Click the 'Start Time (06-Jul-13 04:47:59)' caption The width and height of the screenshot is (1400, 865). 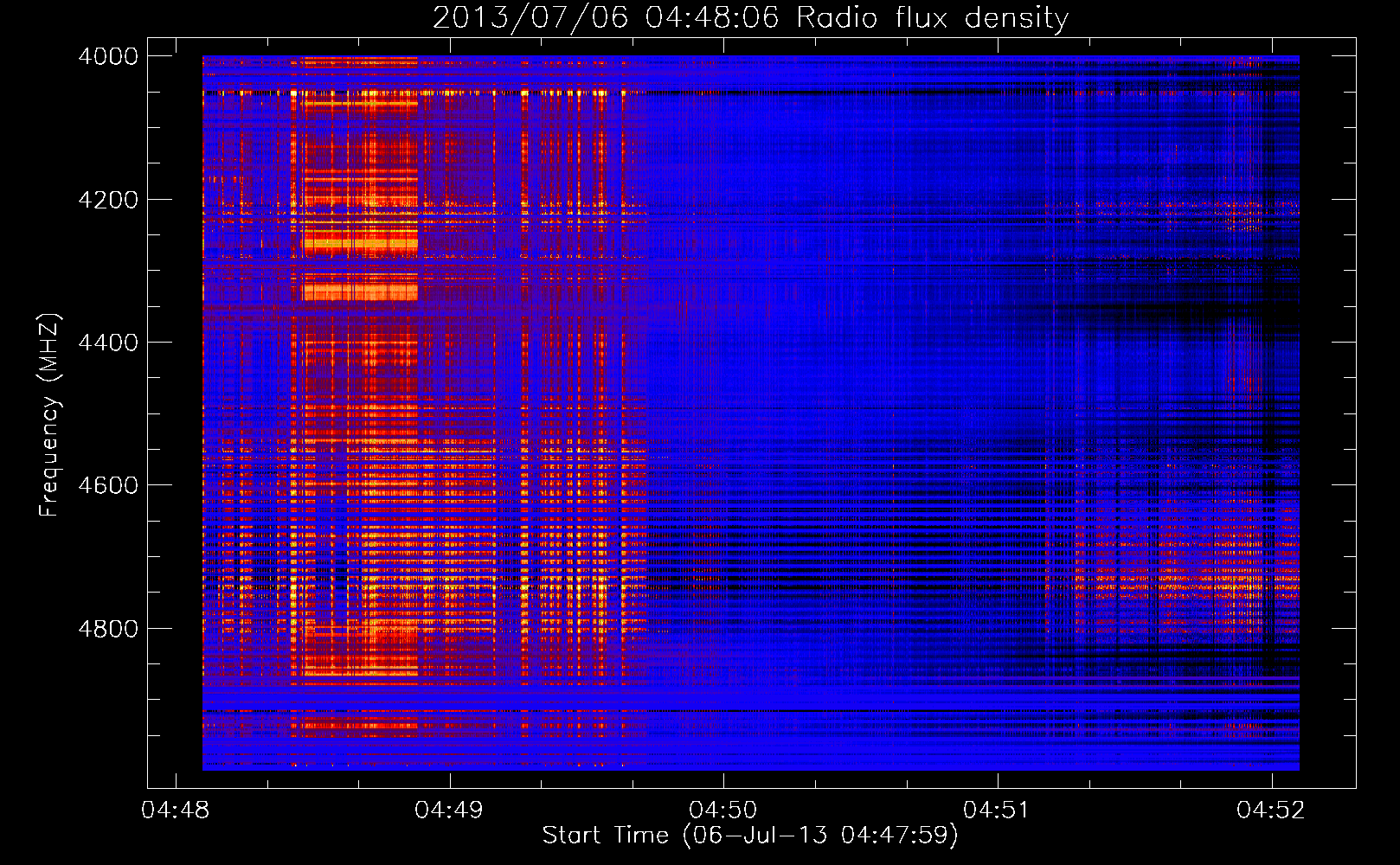coord(750,836)
